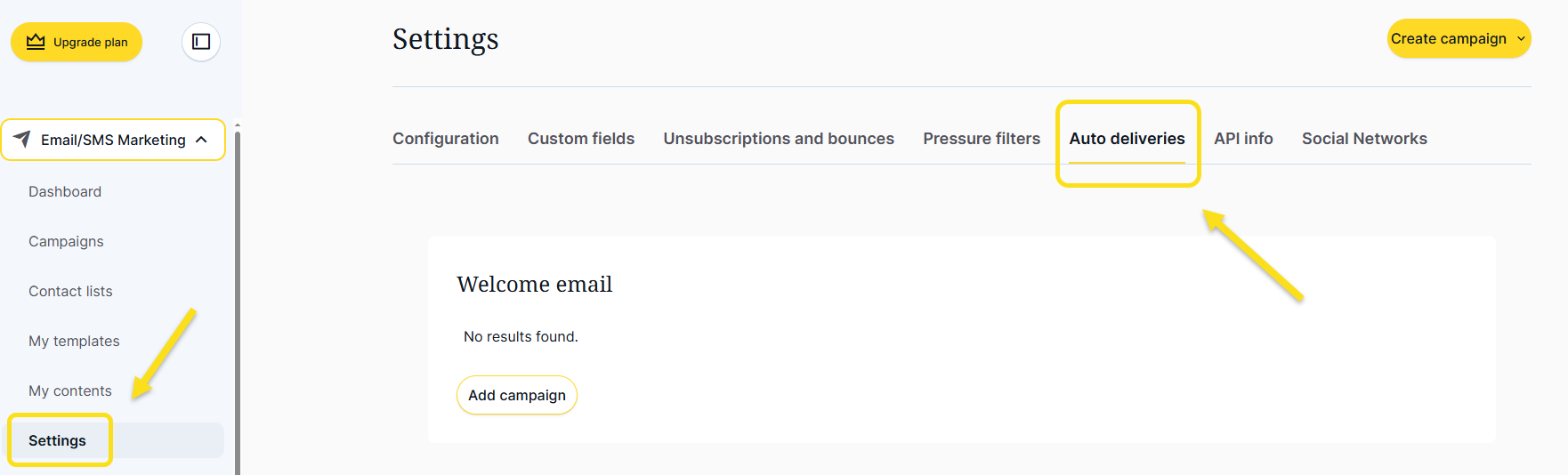
Task: Switch to Social Networks tab
Action: 1364,139
